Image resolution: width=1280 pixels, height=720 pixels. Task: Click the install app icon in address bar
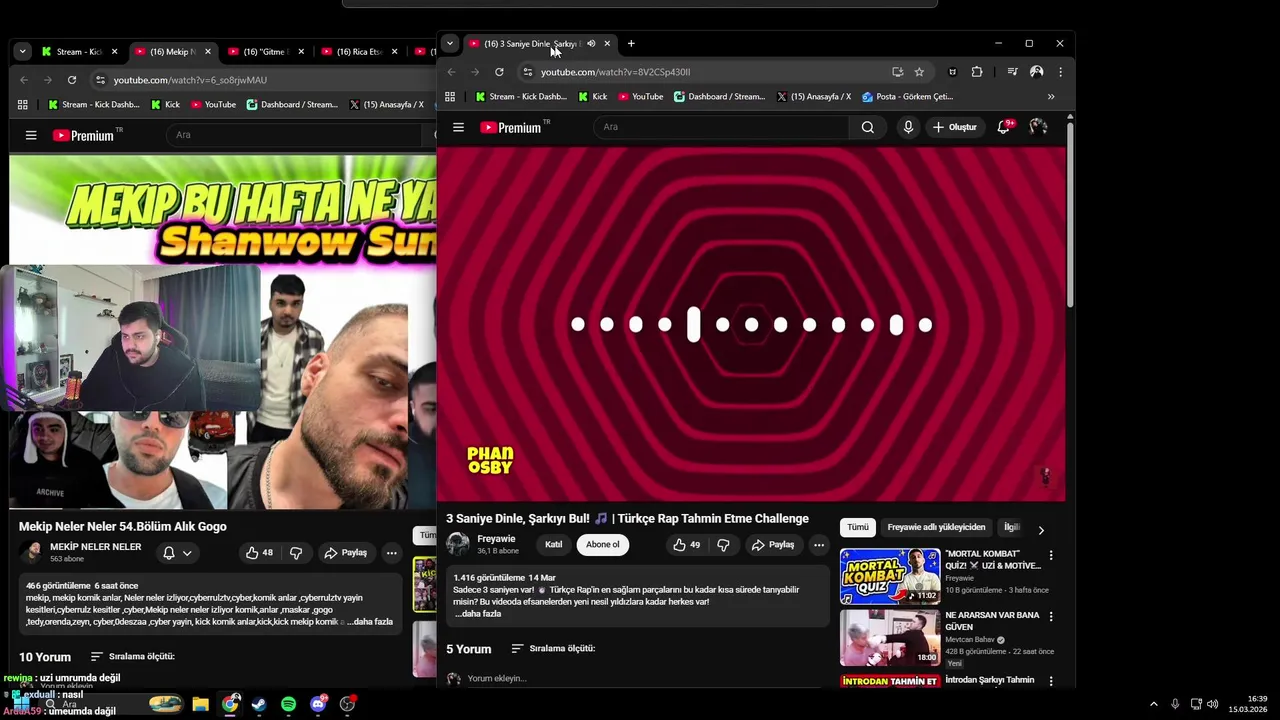pyautogui.click(x=897, y=72)
